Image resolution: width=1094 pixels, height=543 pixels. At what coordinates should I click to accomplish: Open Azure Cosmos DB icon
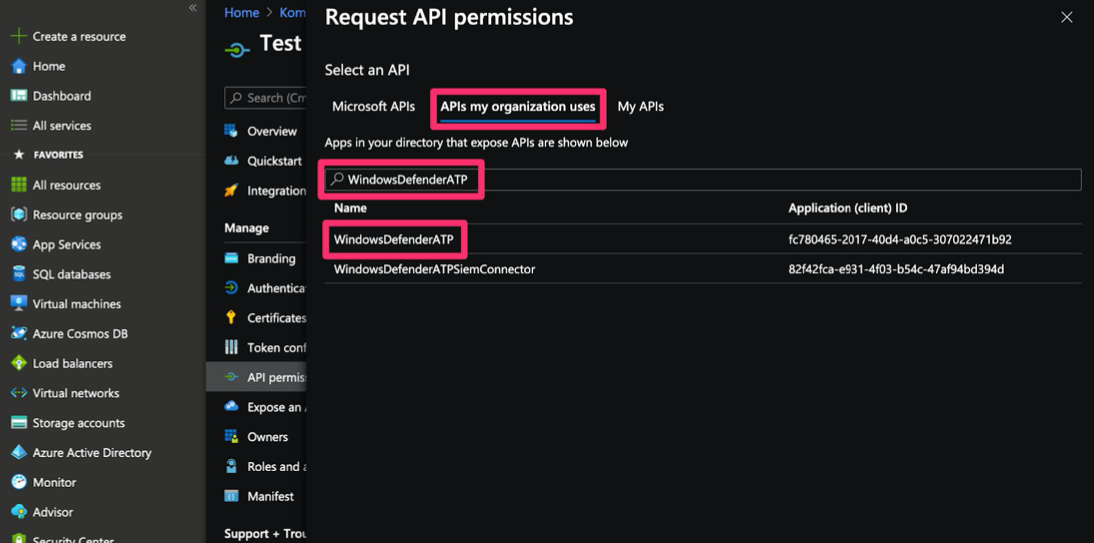pos(19,334)
